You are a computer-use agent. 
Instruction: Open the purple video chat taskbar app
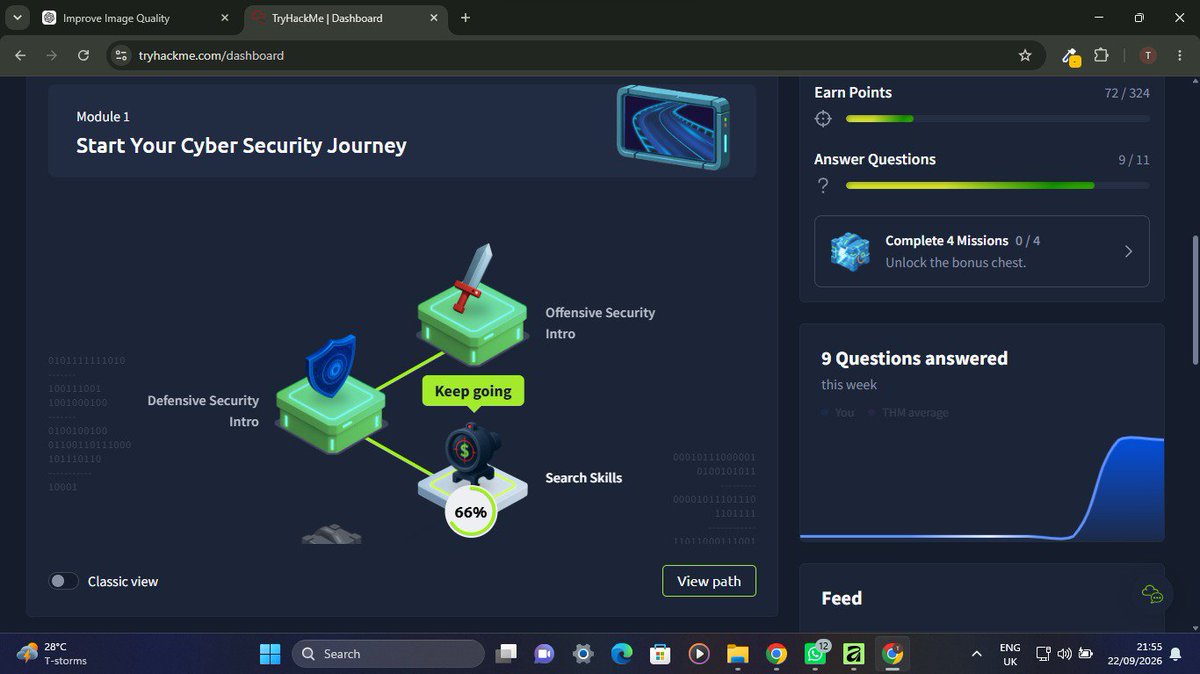pos(544,654)
